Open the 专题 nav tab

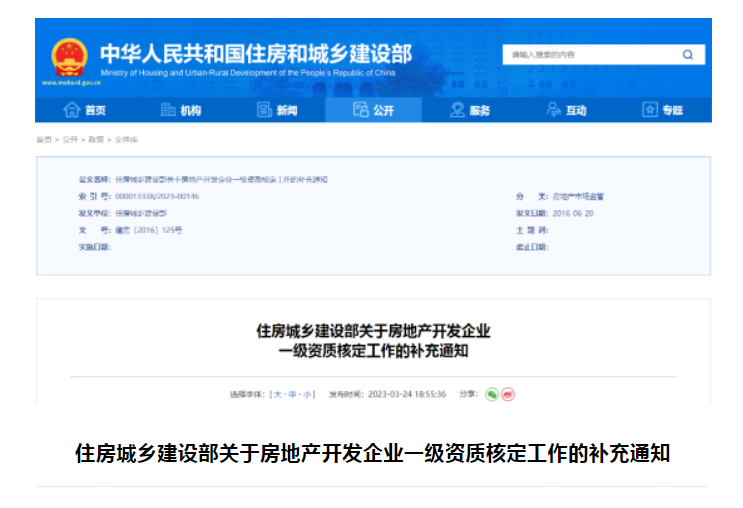[663, 110]
